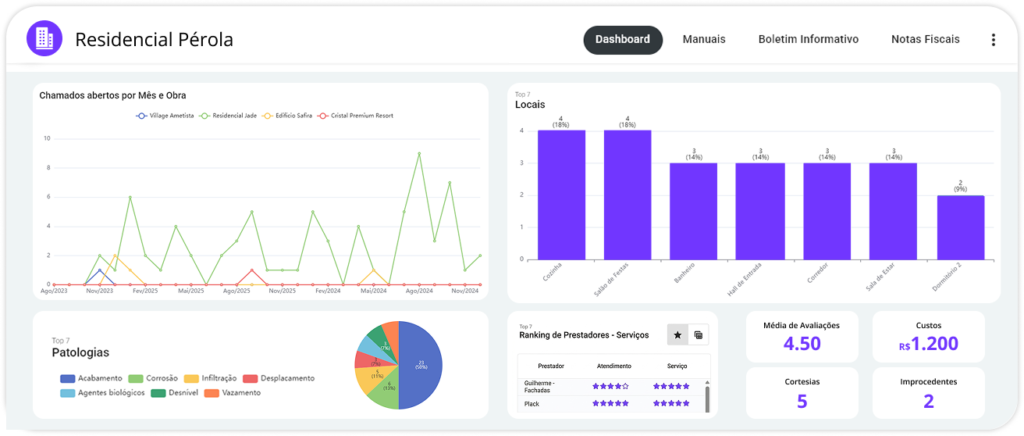Switch to the Manuais tab

(x=704, y=40)
